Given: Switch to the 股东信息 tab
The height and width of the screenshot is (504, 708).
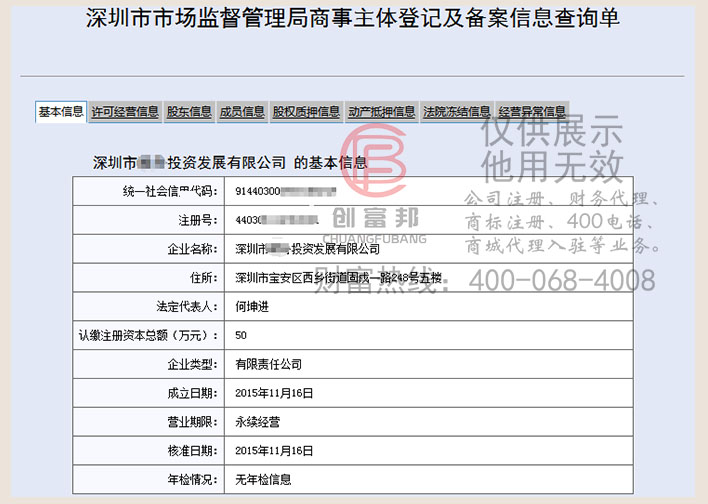Looking at the screenshot, I should (x=189, y=112).
